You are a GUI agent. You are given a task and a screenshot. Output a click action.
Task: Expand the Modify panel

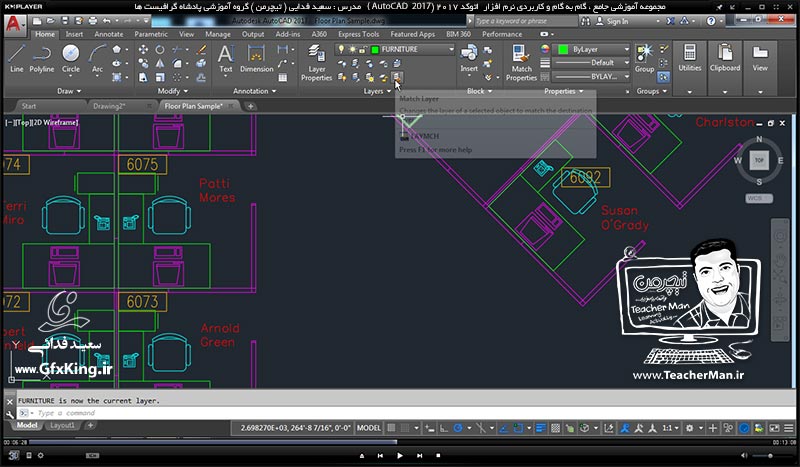[x=173, y=91]
